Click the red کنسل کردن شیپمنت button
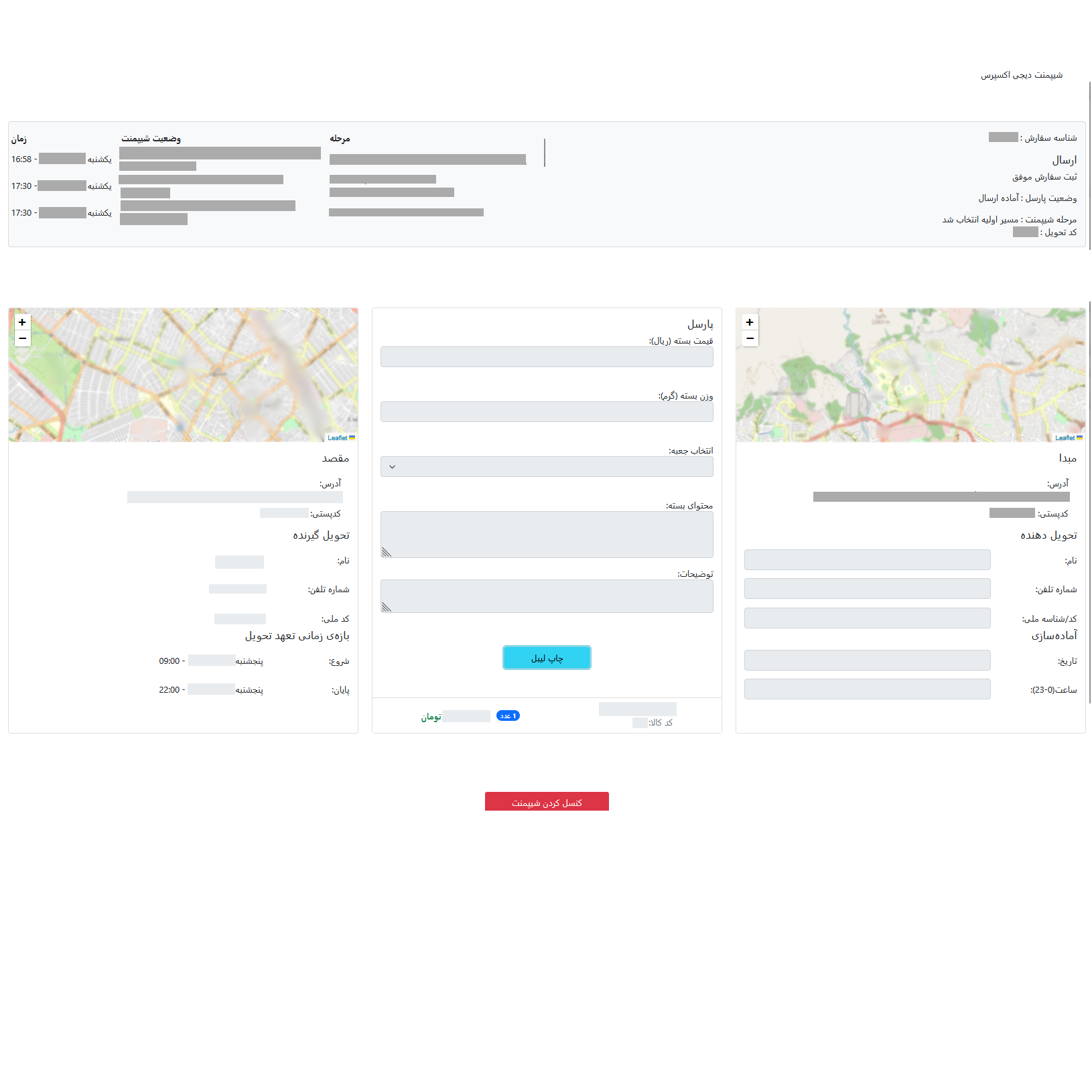1092x1092 pixels. (x=547, y=802)
